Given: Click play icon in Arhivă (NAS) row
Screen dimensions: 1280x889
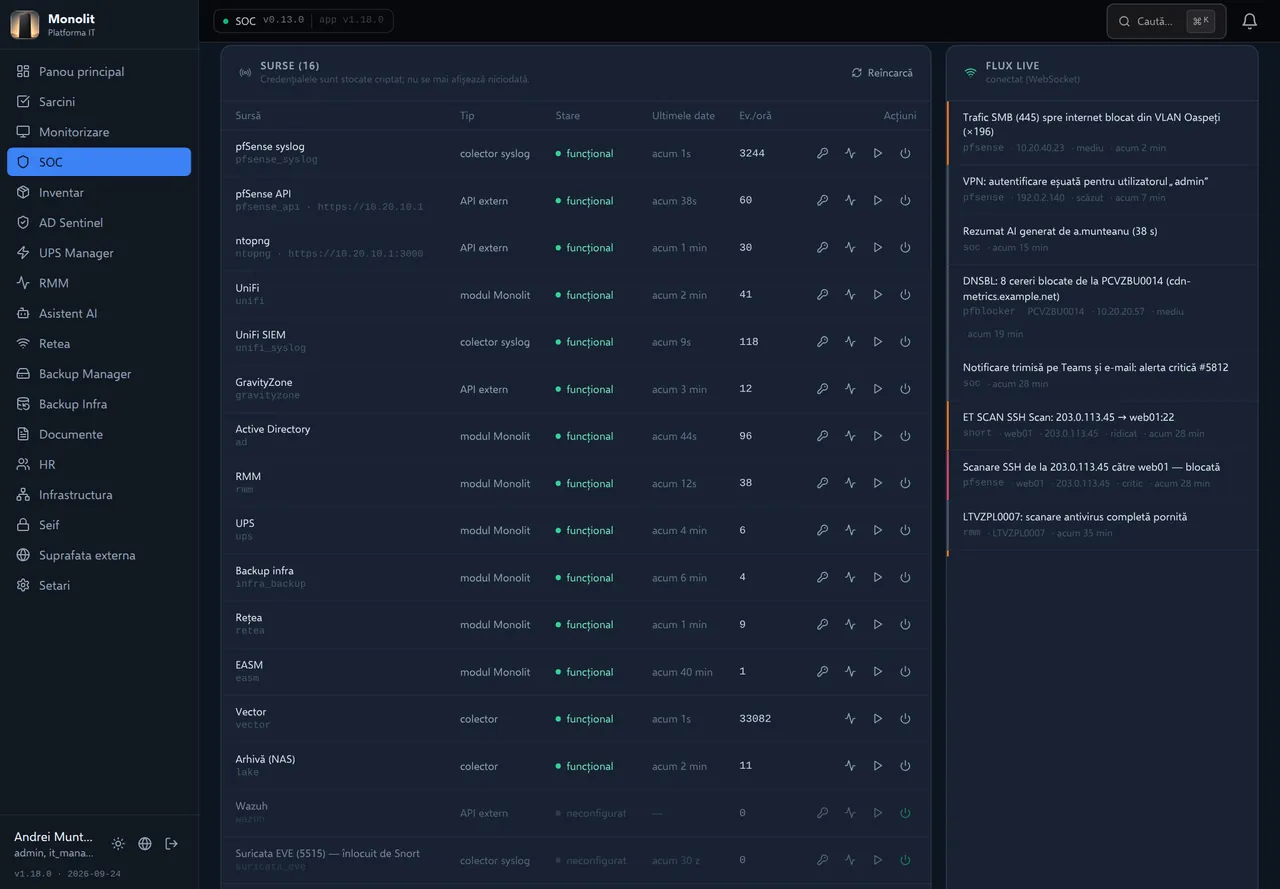Looking at the screenshot, I should (x=877, y=766).
